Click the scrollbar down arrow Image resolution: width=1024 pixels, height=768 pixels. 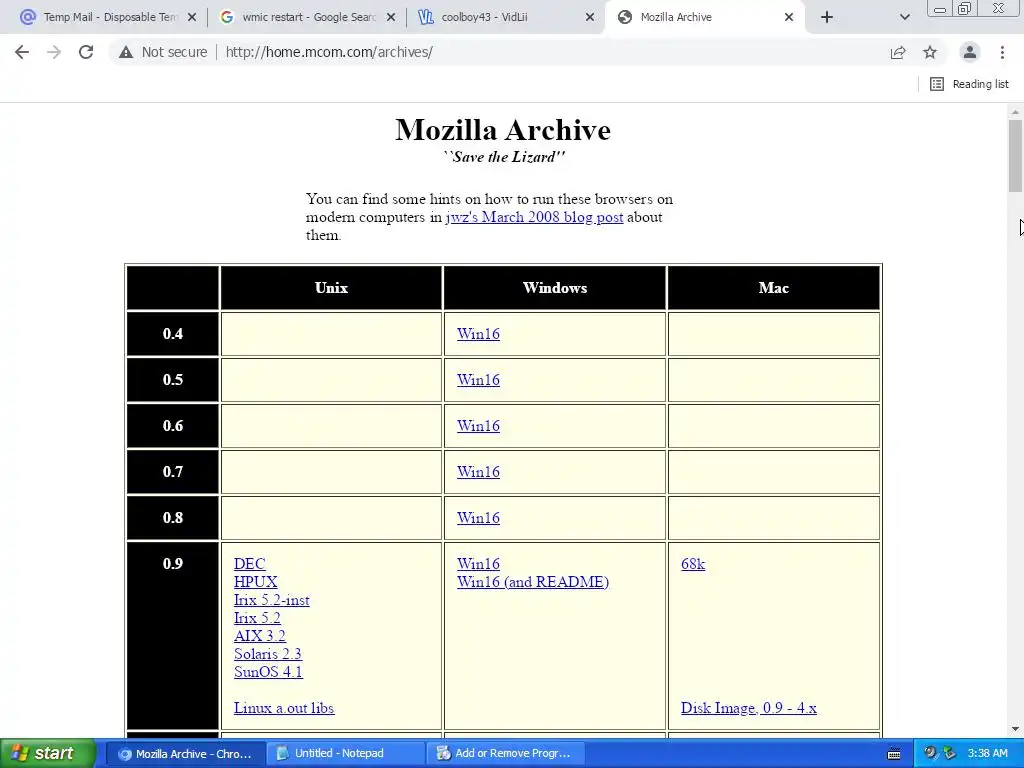coord(1014,728)
